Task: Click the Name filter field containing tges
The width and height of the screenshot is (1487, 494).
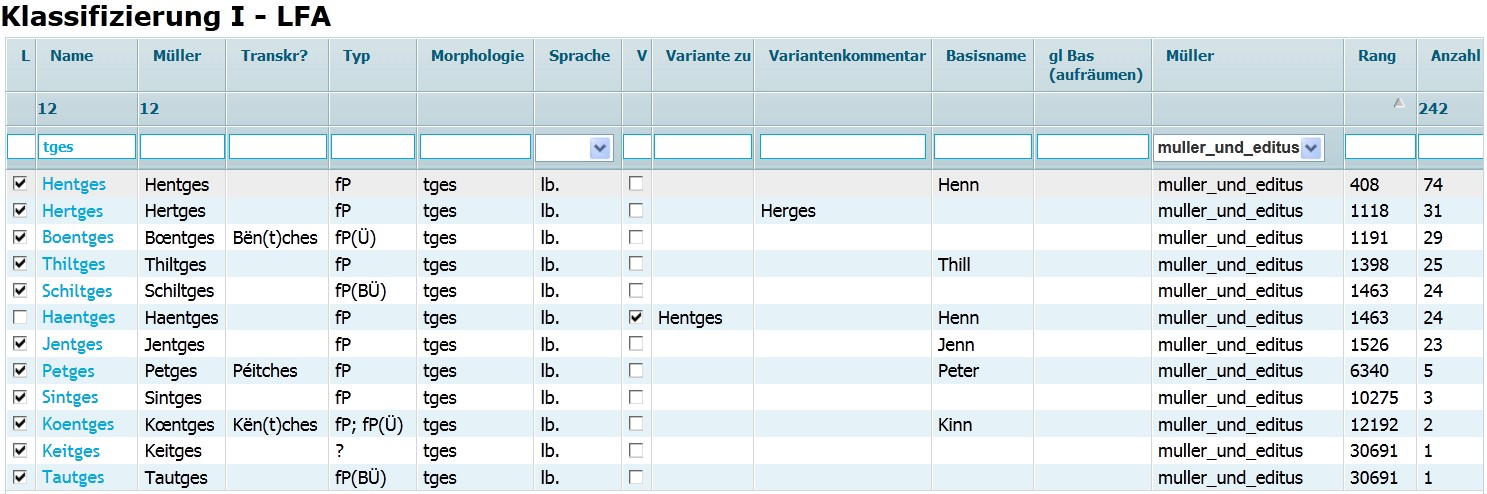Action: click(x=87, y=147)
